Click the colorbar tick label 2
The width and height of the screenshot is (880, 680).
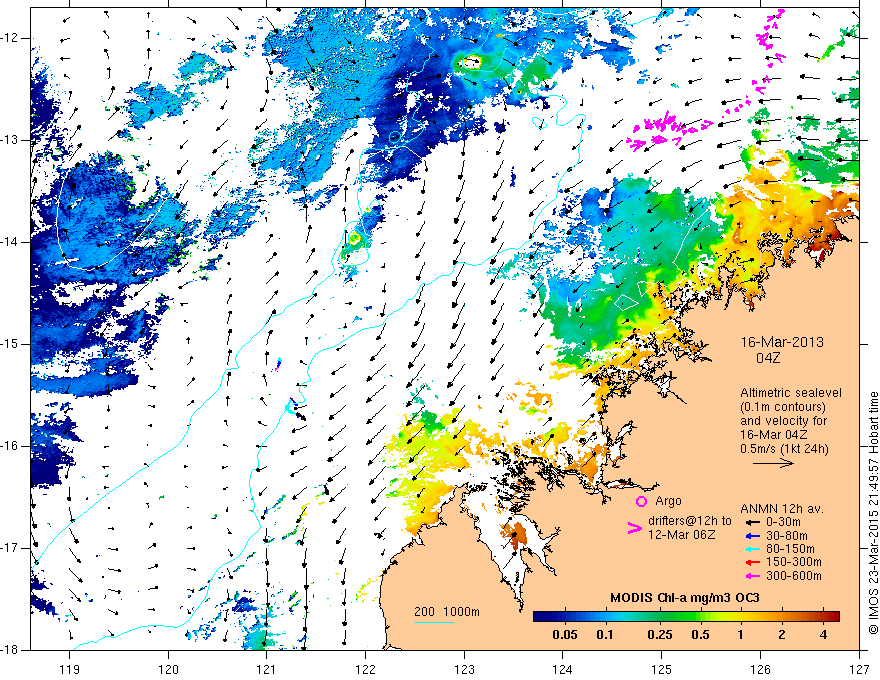point(782,635)
